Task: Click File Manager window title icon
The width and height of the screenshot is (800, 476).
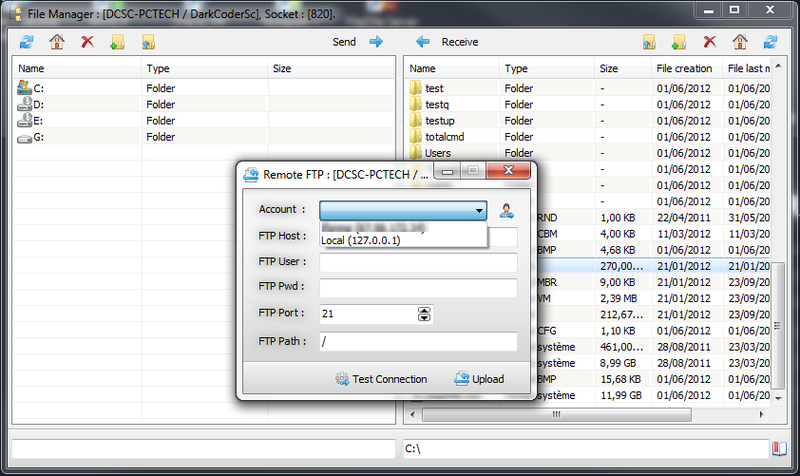Action: (16, 14)
